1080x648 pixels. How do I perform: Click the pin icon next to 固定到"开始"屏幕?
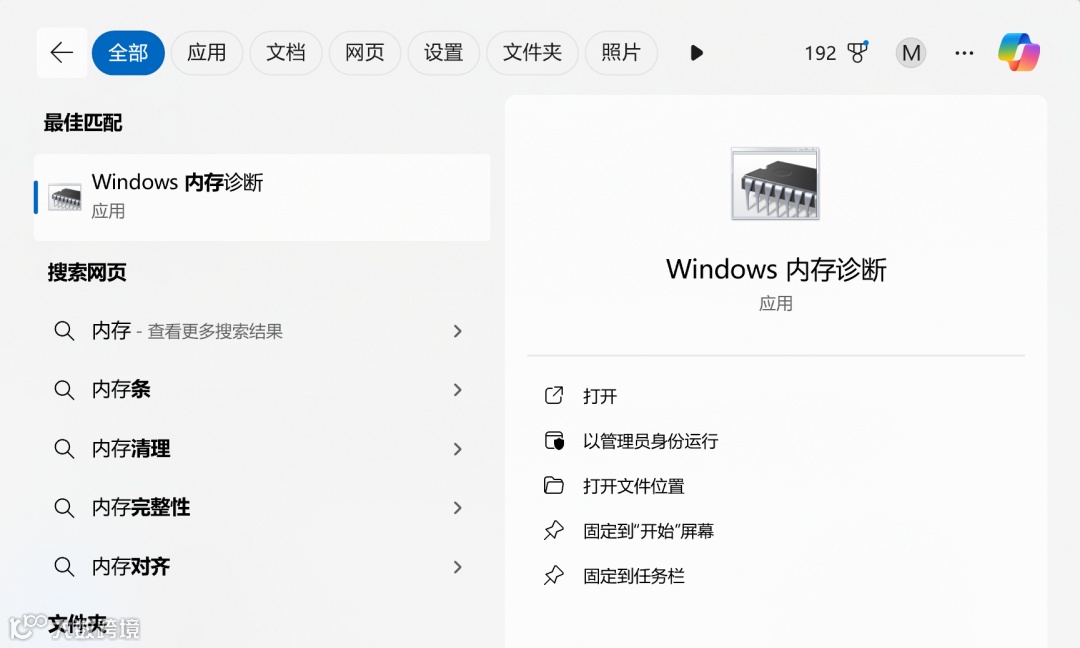coord(554,530)
